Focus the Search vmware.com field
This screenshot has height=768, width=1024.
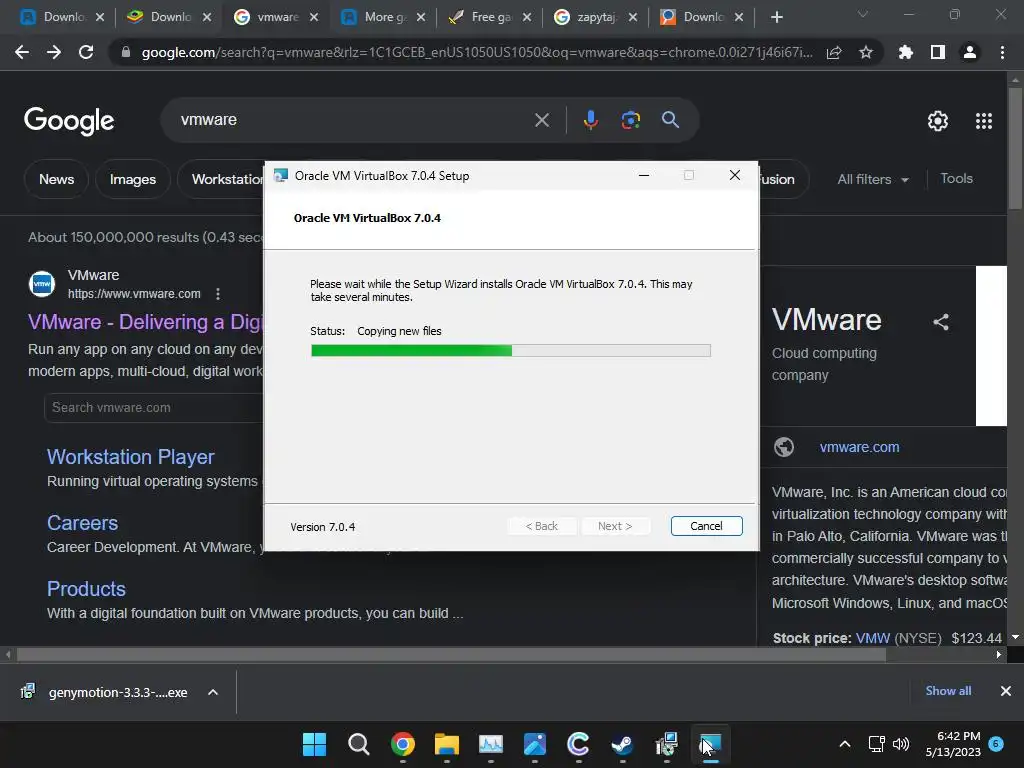point(154,408)
